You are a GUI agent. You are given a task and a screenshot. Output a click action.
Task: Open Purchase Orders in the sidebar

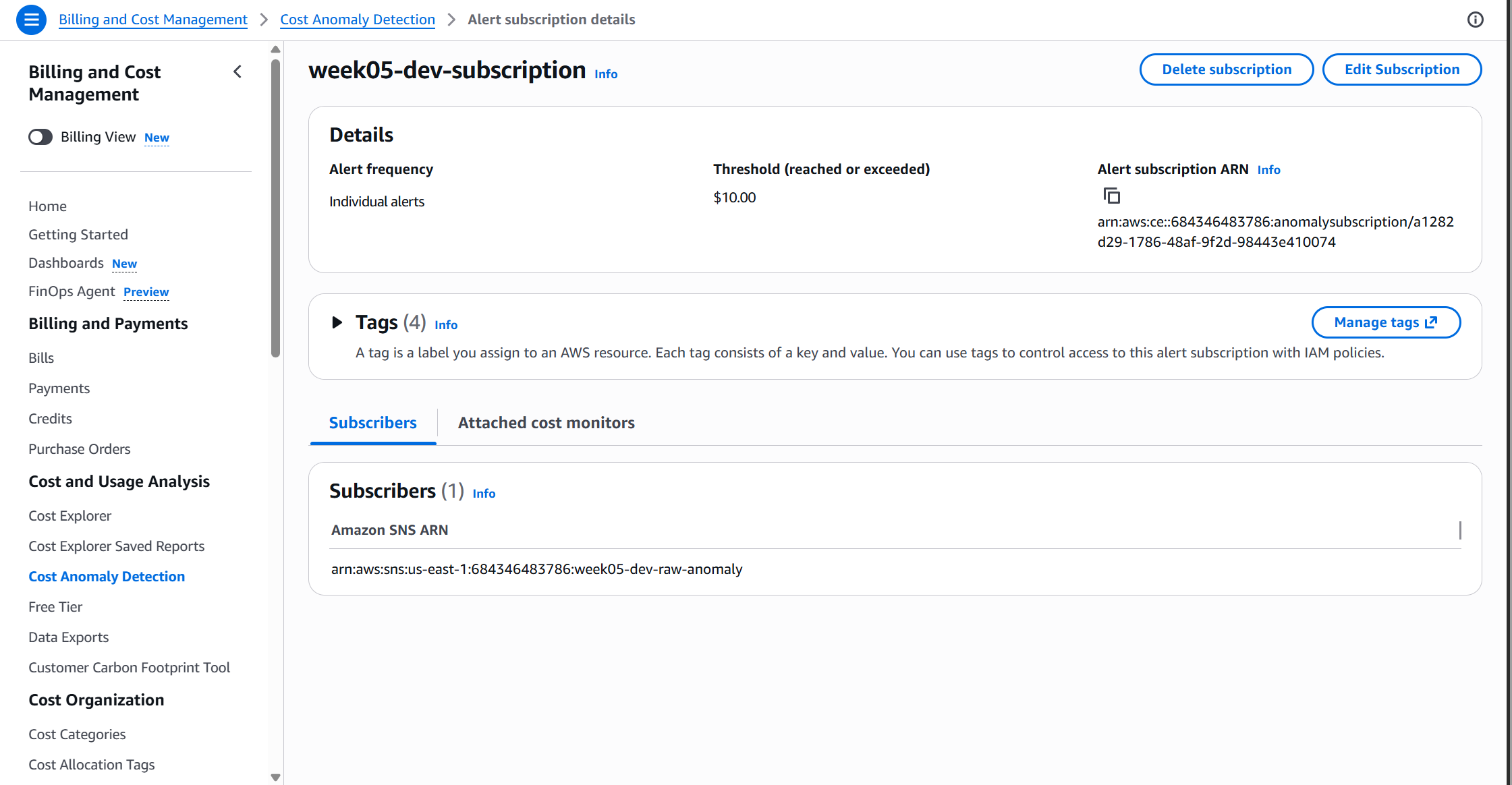point(80,449)
